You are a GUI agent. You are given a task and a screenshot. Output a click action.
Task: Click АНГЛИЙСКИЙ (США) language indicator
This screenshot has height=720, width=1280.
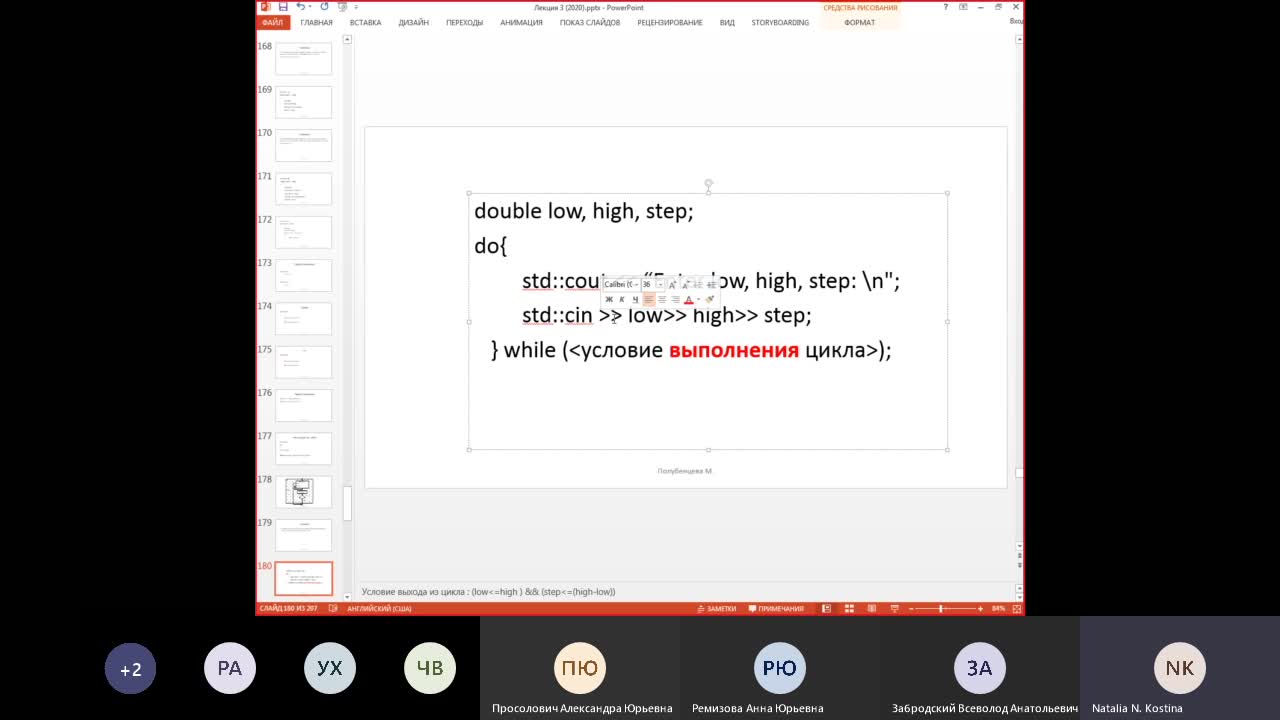click(x=379, y=608)
